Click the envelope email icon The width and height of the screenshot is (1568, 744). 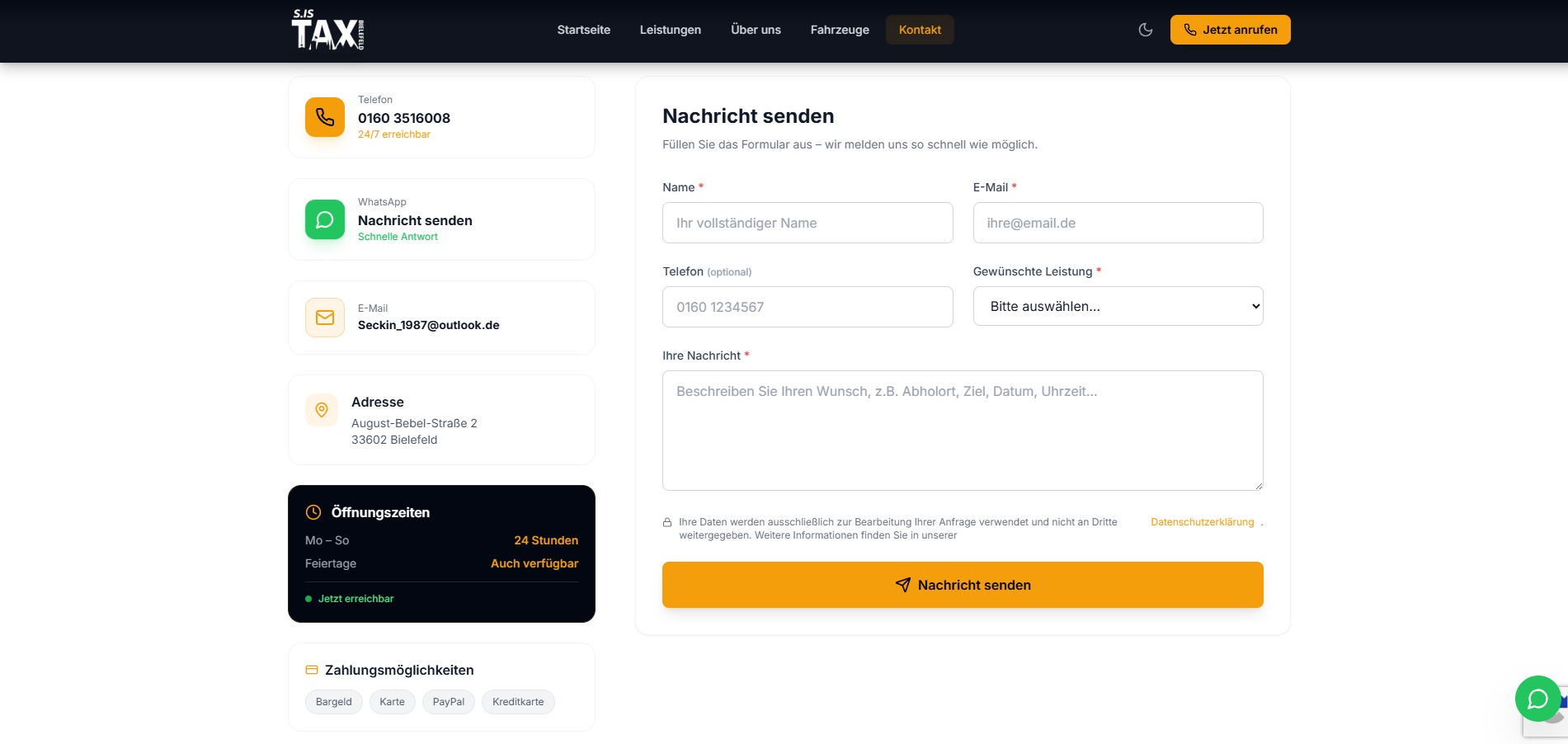click(x=325, y=318)
